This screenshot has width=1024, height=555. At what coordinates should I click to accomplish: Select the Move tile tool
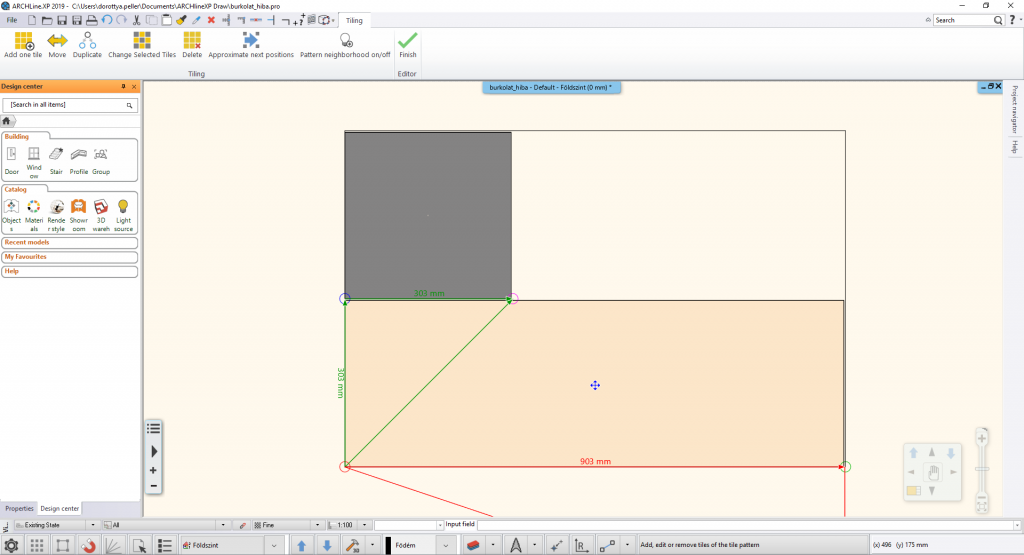point(57,41)
